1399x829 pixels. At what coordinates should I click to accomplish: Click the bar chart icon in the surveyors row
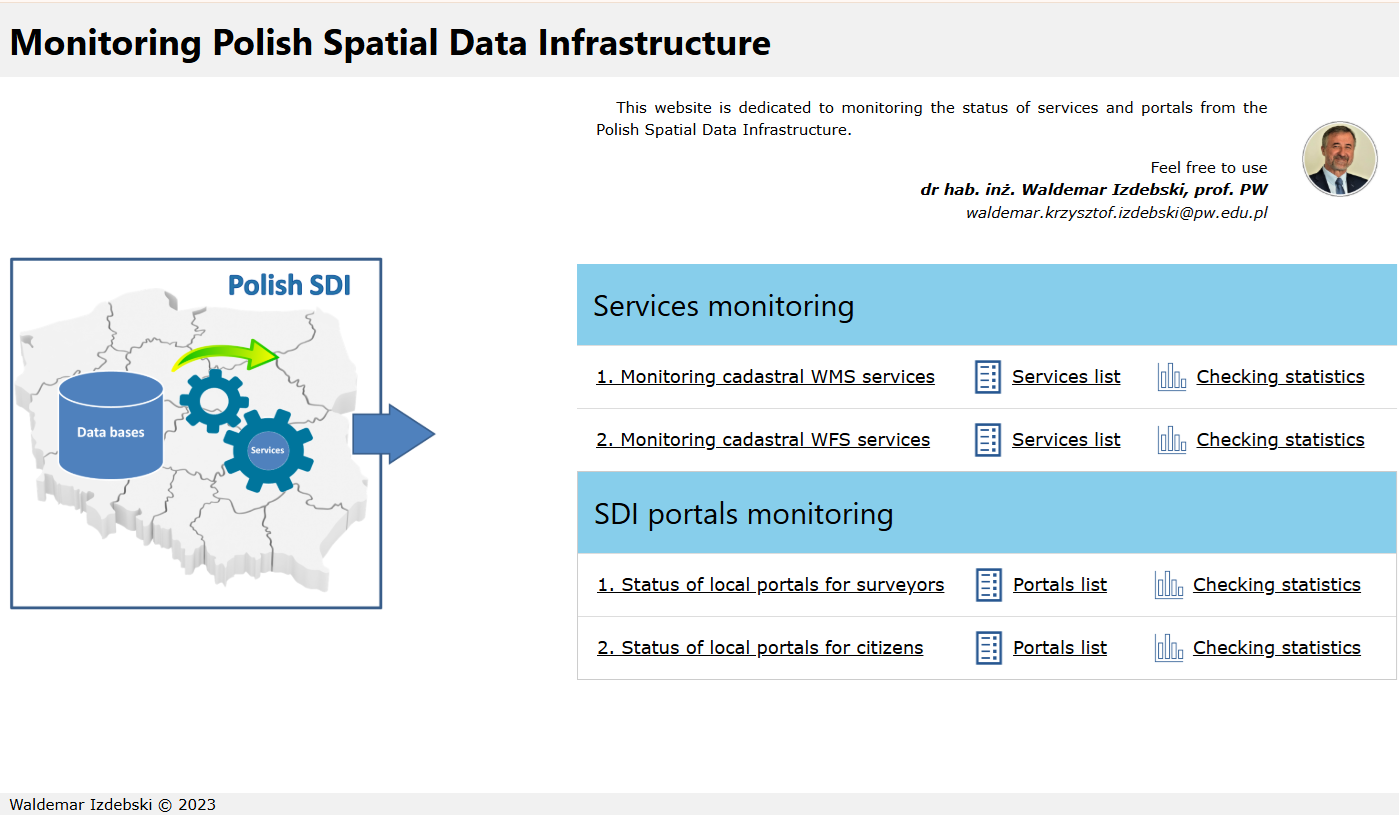coord(1168,585)
